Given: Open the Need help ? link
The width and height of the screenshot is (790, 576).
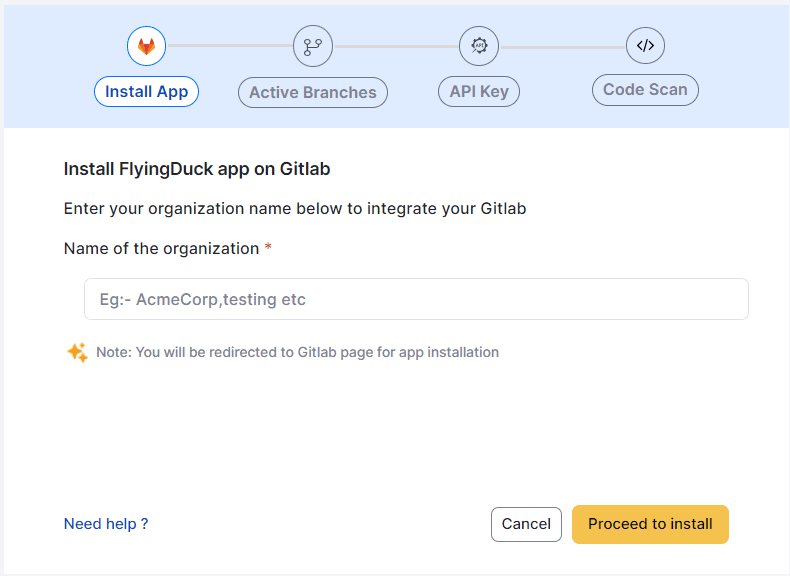Looking at the screenshot, I should click(106, 524).
